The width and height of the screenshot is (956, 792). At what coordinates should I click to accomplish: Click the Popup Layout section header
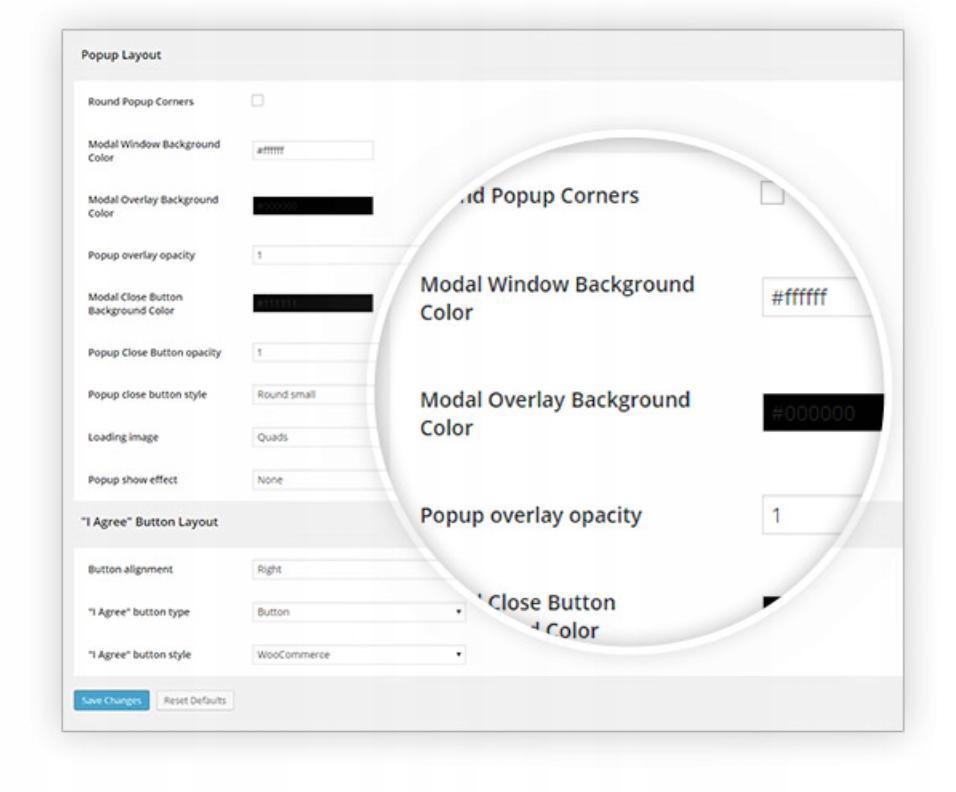[121, 55]
